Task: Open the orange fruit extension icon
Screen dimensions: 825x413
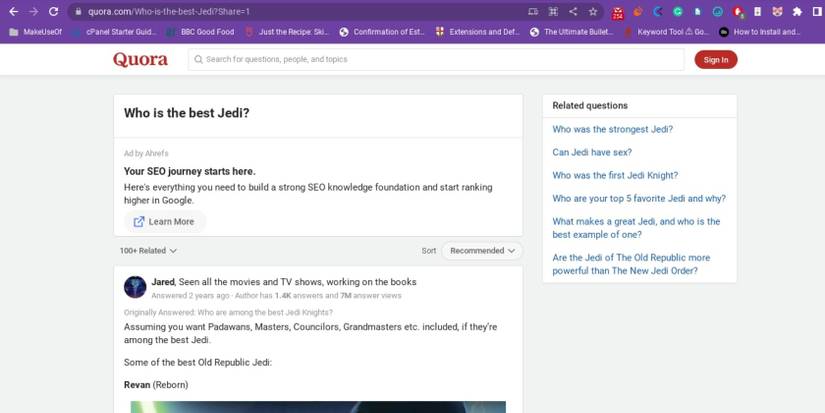Action: click(638, 11)
